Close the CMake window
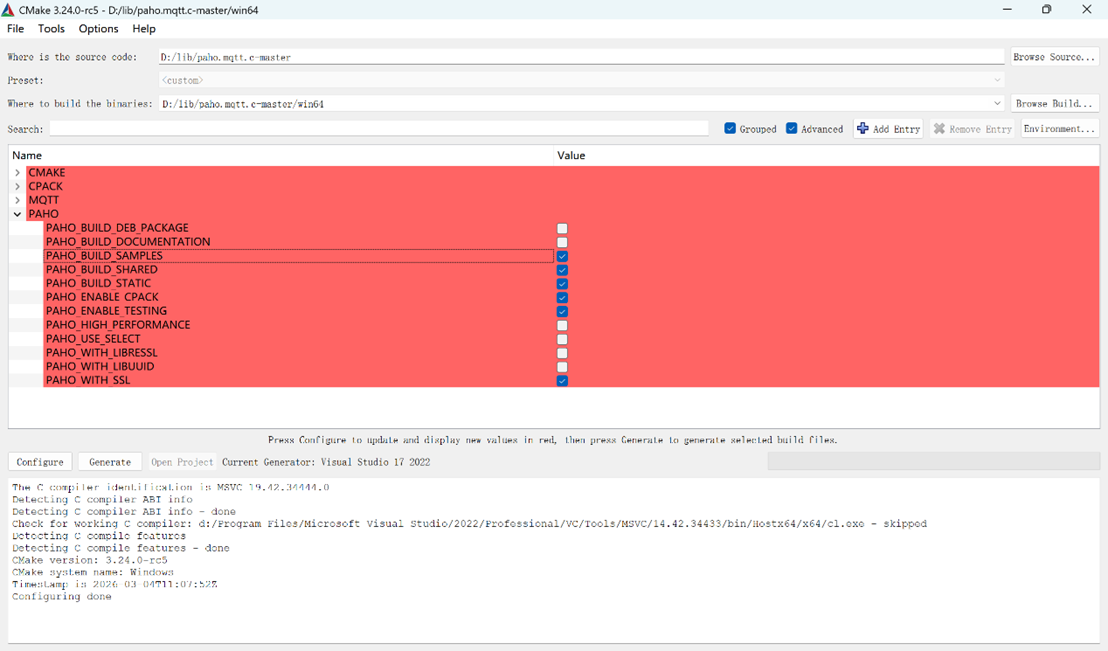The height and width of the screenshot is (651, 1108). tap(1087, 10)
